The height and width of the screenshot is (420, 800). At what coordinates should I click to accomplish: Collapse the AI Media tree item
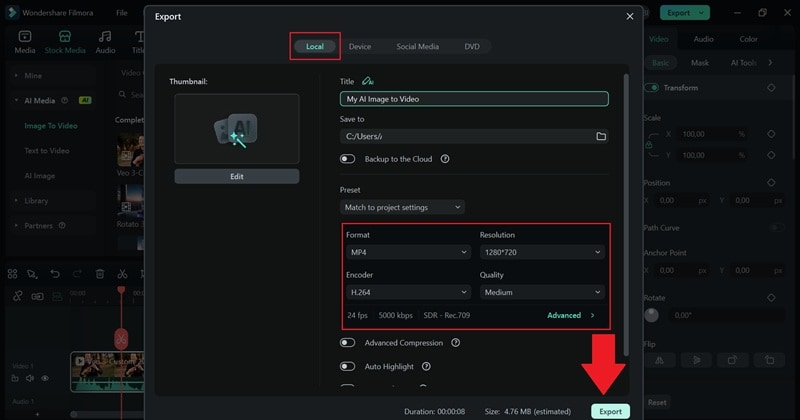click(16, 101)
